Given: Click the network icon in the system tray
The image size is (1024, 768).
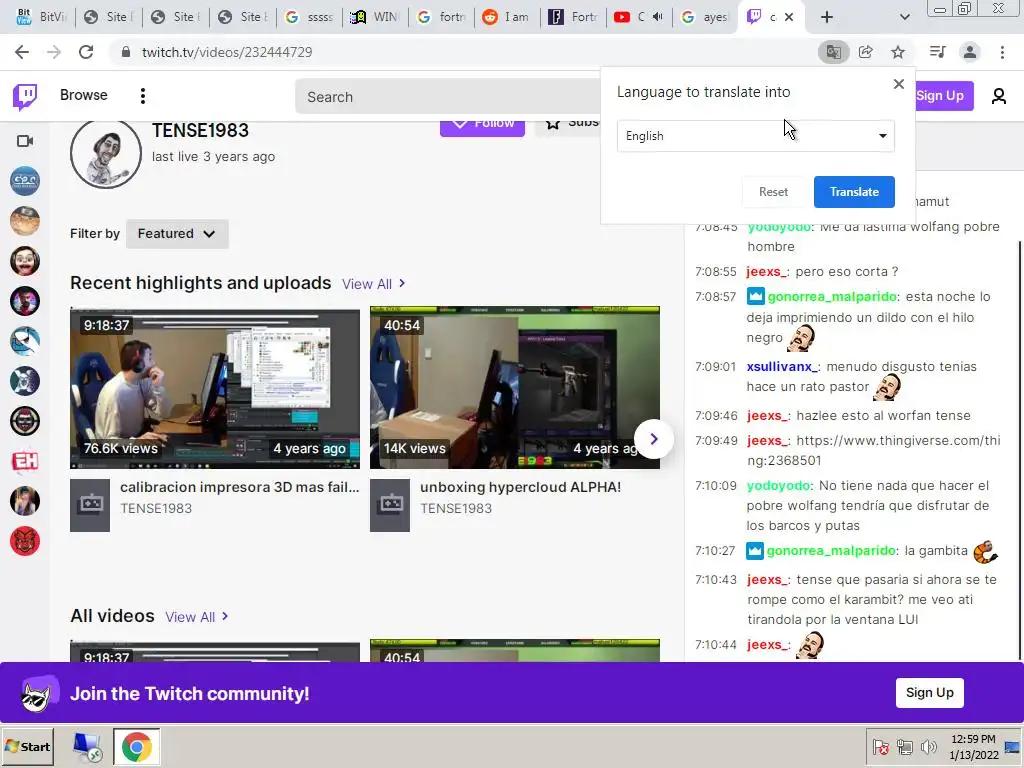Looking at the screenshot, I should (x=904, y=746).
